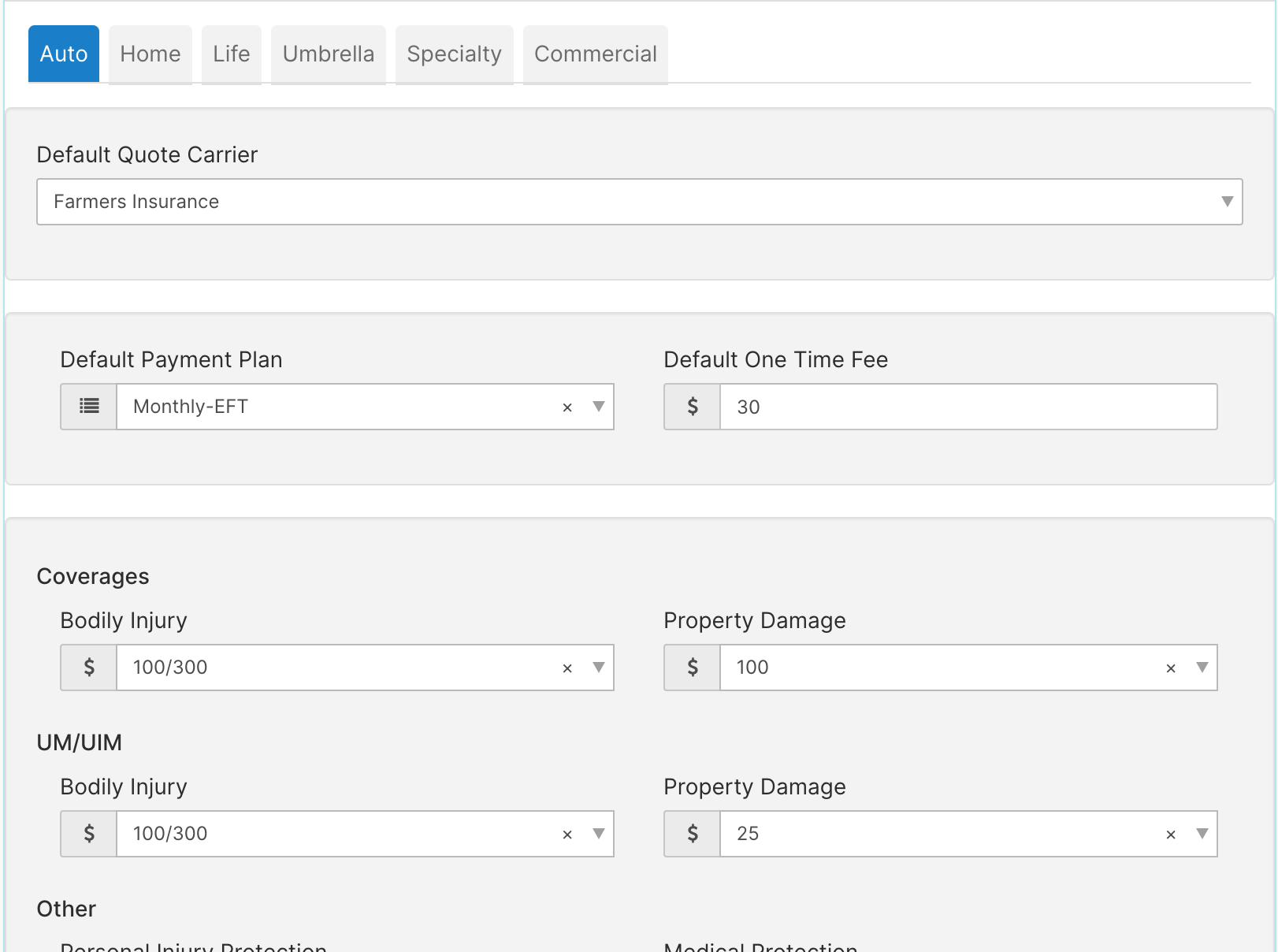The width and height of the screenshot is (1278, 952).
Task: Select the Specialty tab
Action: coord(454,54)
